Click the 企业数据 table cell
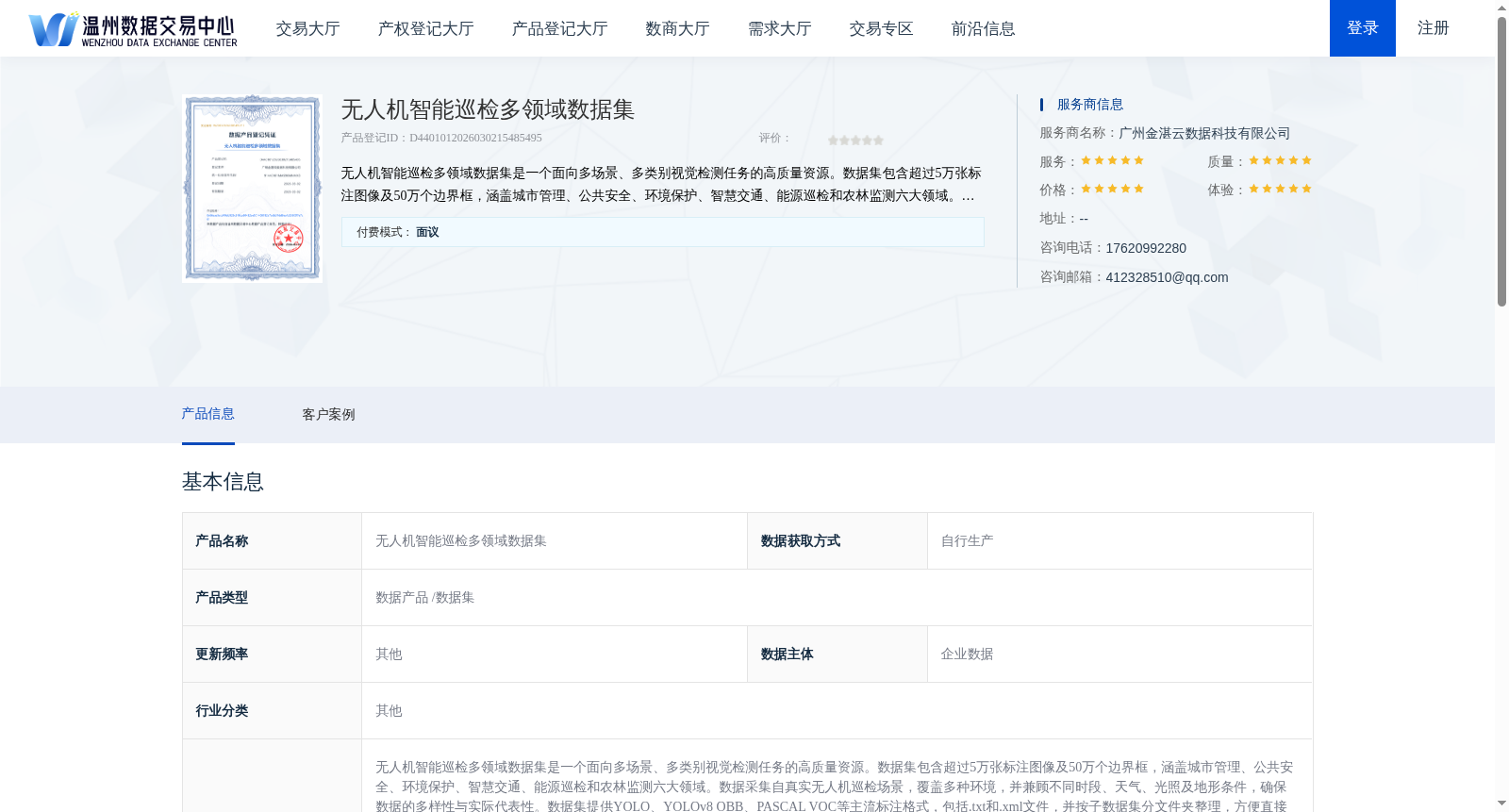The height and width of the screenshot is (812, 1509). tap(1119, 655)
